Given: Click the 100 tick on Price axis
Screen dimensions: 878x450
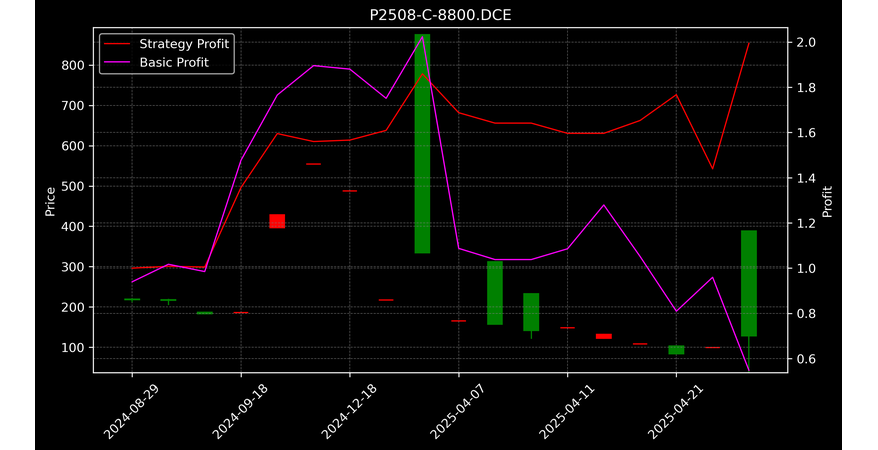Looking at the screenshot, I should pos(73,348).
